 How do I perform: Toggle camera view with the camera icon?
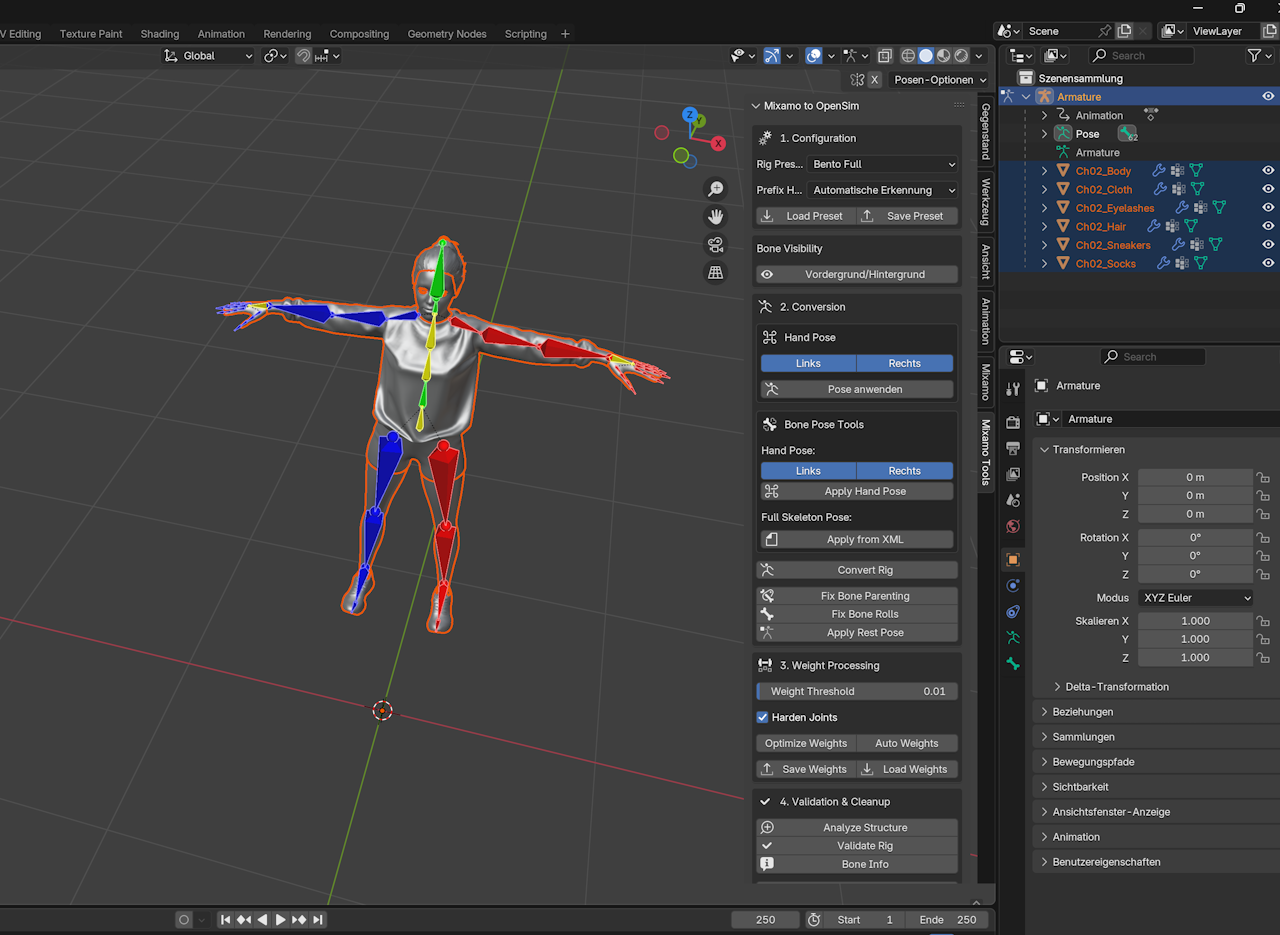715,245
